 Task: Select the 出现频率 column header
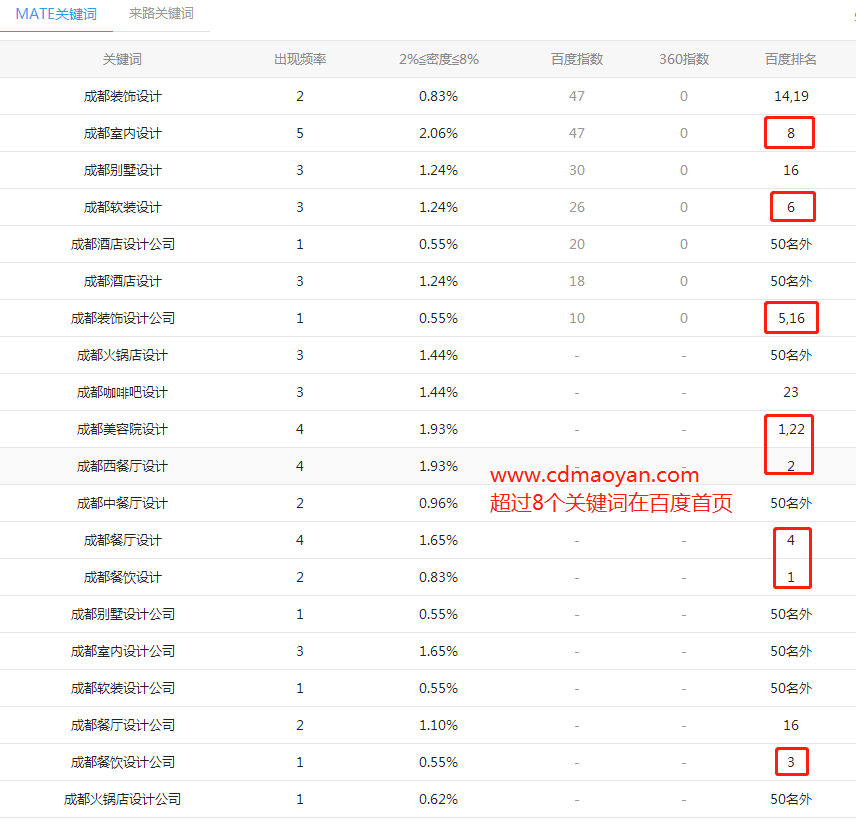[300, 59]
